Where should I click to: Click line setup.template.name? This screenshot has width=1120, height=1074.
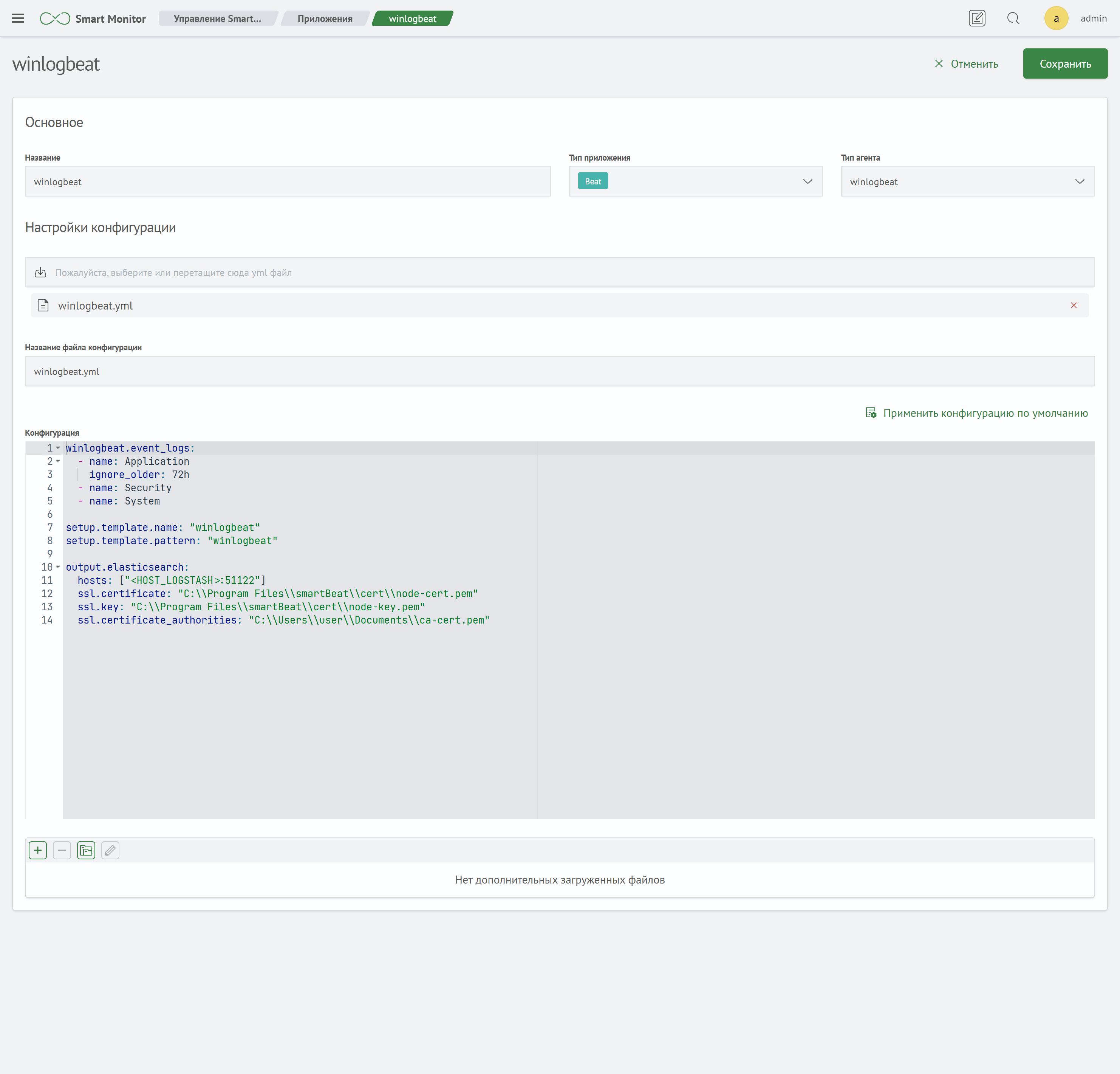163,528
